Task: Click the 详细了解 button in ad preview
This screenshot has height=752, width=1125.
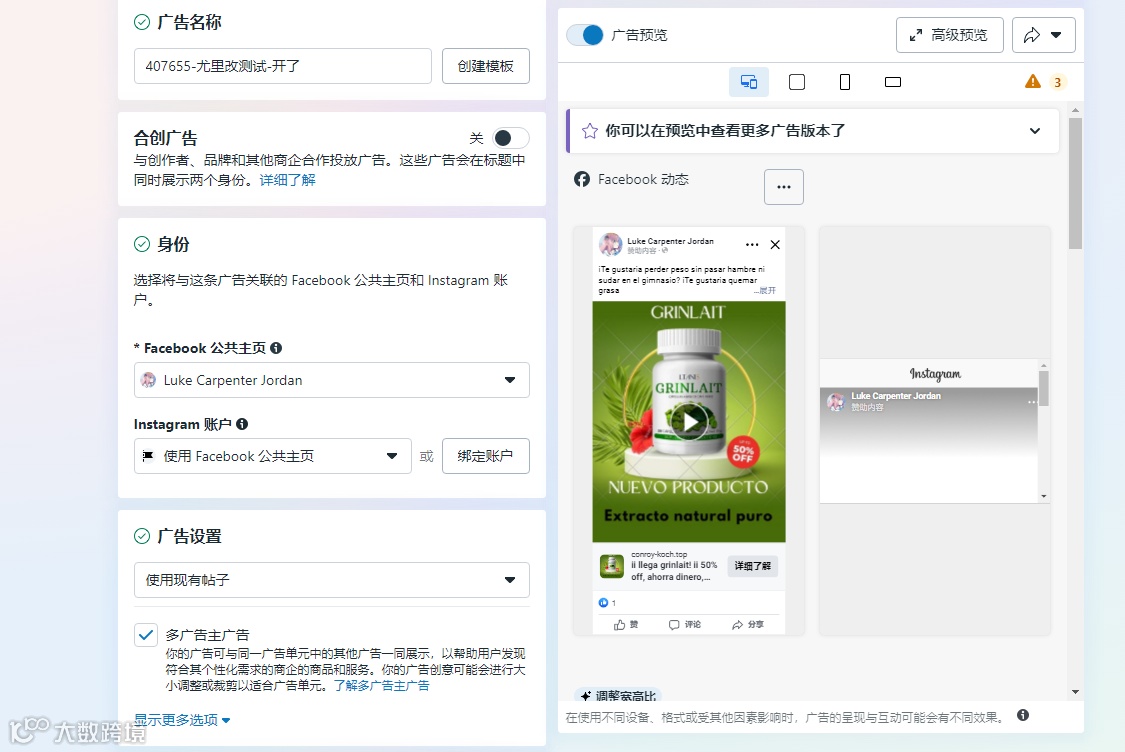Action: pyautogui.click(x=752, y=566)
